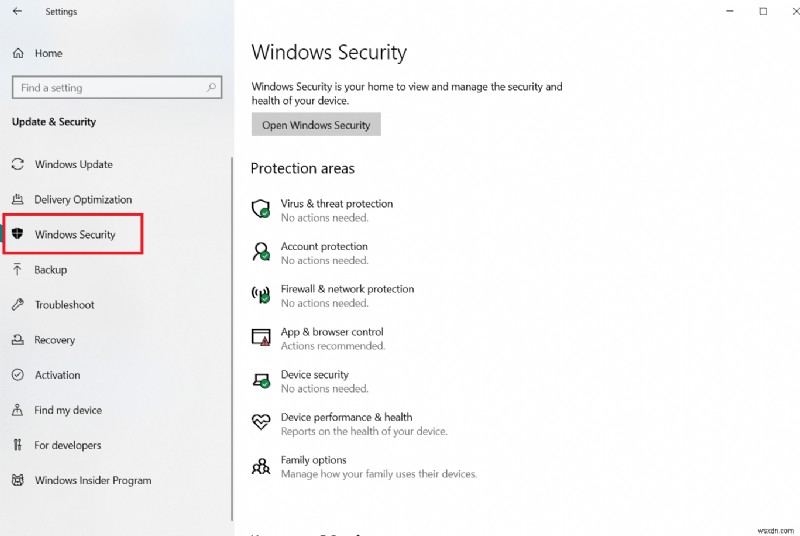Click the Account protection person icon

pos(261,252)
